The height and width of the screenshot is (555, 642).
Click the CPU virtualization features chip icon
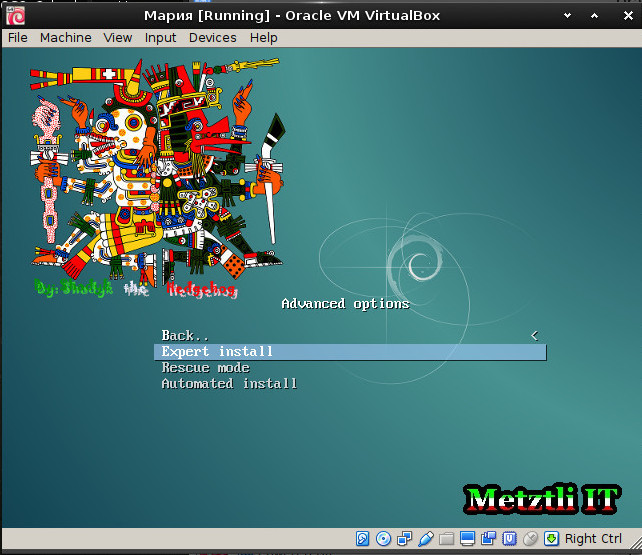[x=509, y=539]
